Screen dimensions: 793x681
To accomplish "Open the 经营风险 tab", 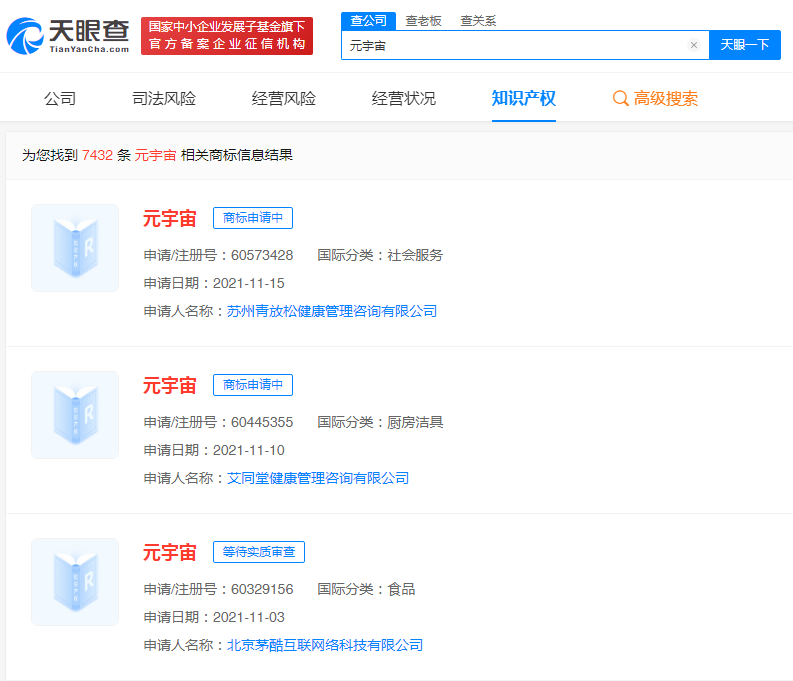I will point(284,98).
